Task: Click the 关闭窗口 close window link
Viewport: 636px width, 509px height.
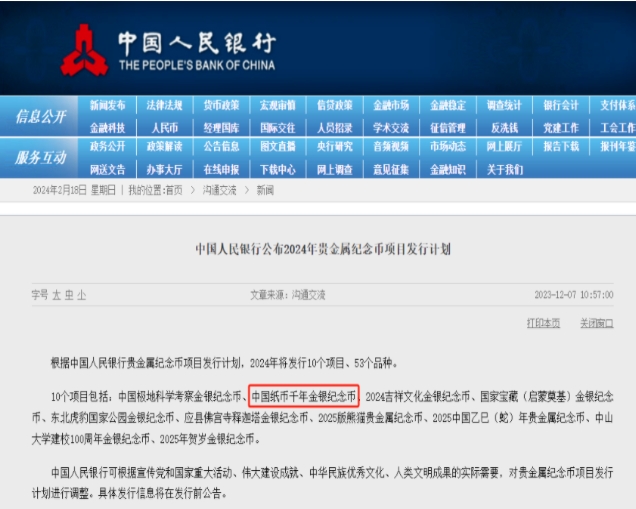Action: 597,323
